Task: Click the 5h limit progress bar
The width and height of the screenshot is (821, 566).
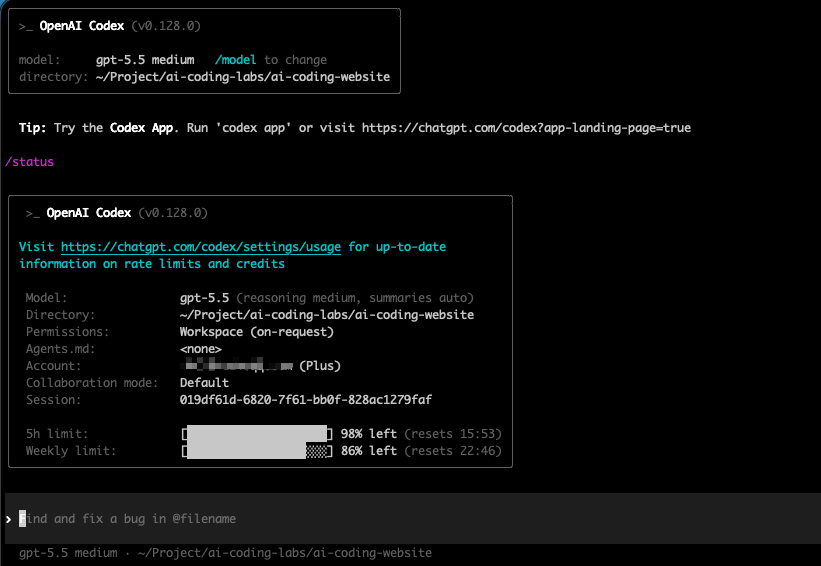Action: click(257, 434)
